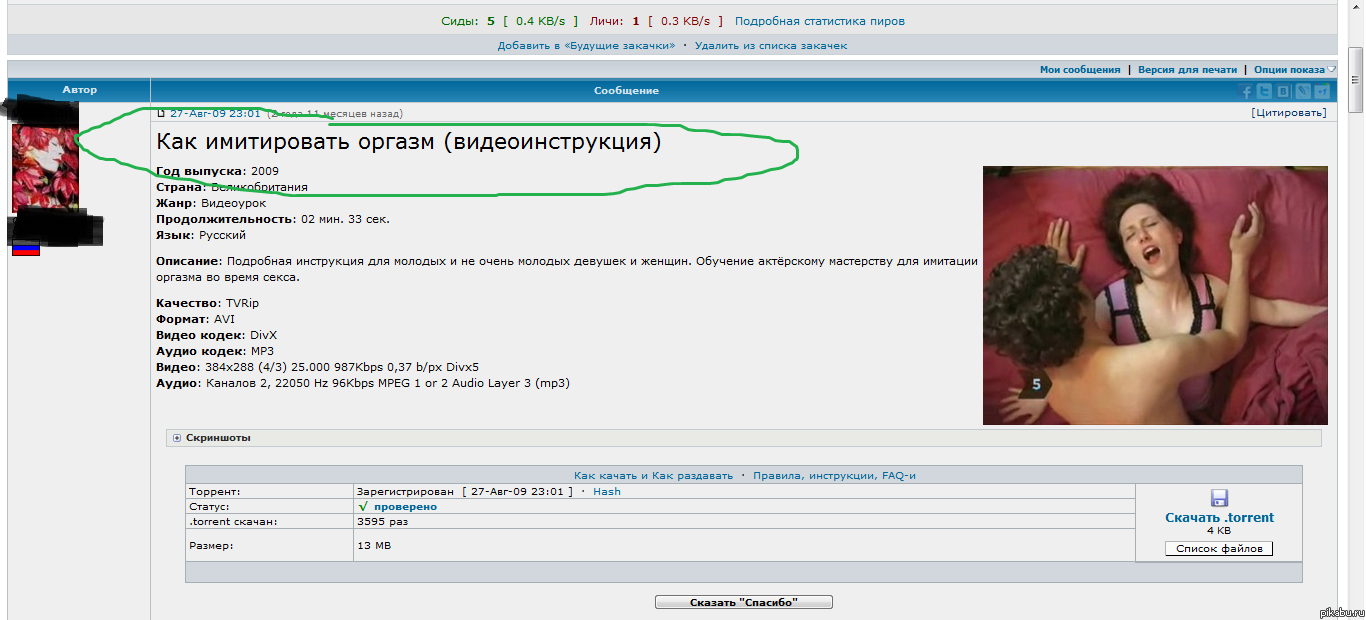This screenshot has width=1366, height=620.
Task: Expand the Скриншоты spoiler section
Action: [x=177, y=438]
